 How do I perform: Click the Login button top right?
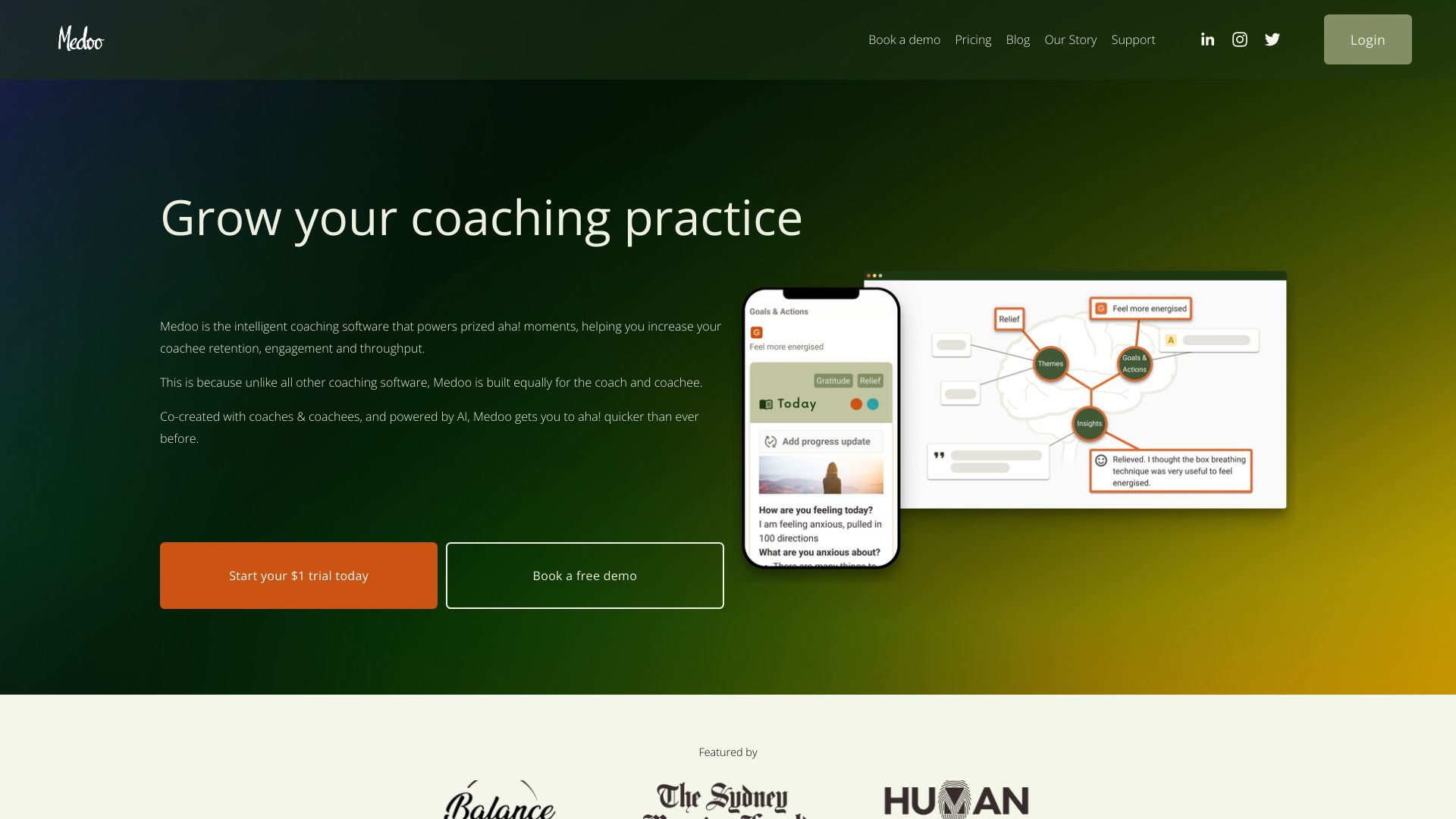point(1367,39)
